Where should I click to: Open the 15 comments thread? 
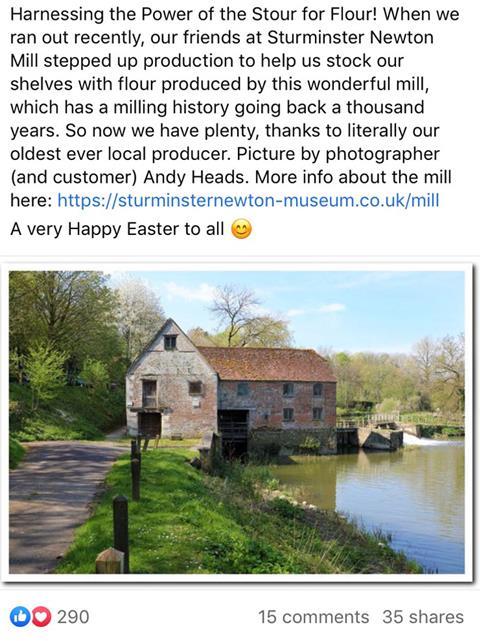(313, 617)
